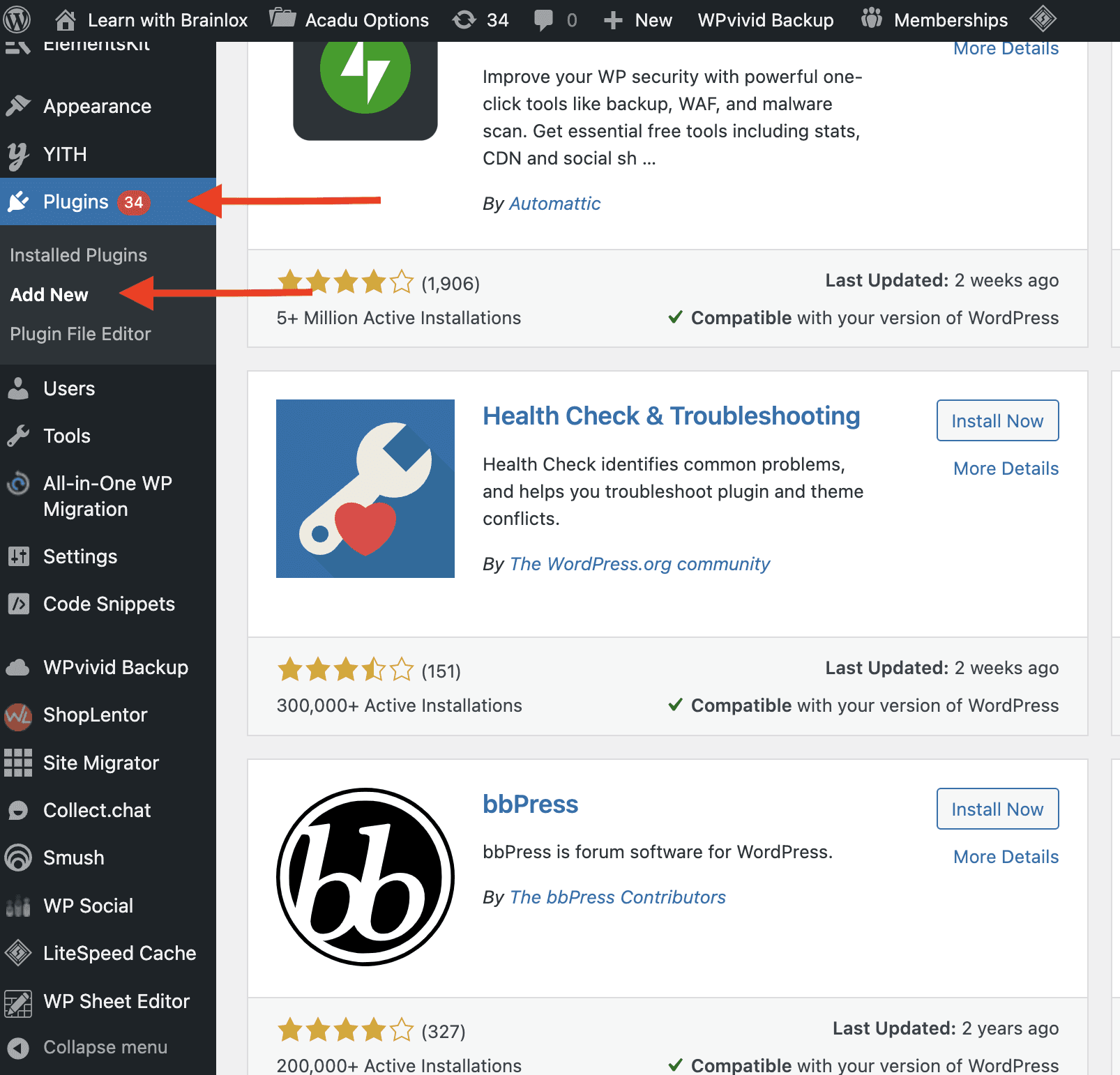Screen dimensions: 1120x1075
Task: Select Installed Plugins menu item
Action: click(x=79, y=254)
